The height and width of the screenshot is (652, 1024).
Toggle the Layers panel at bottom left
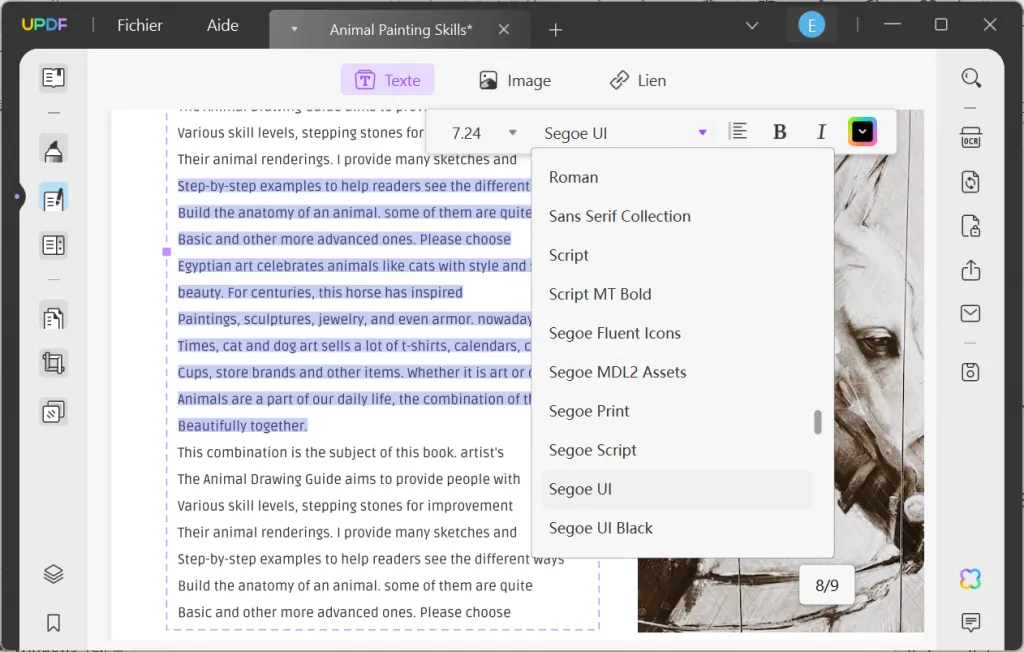click(x=53, y=574)
